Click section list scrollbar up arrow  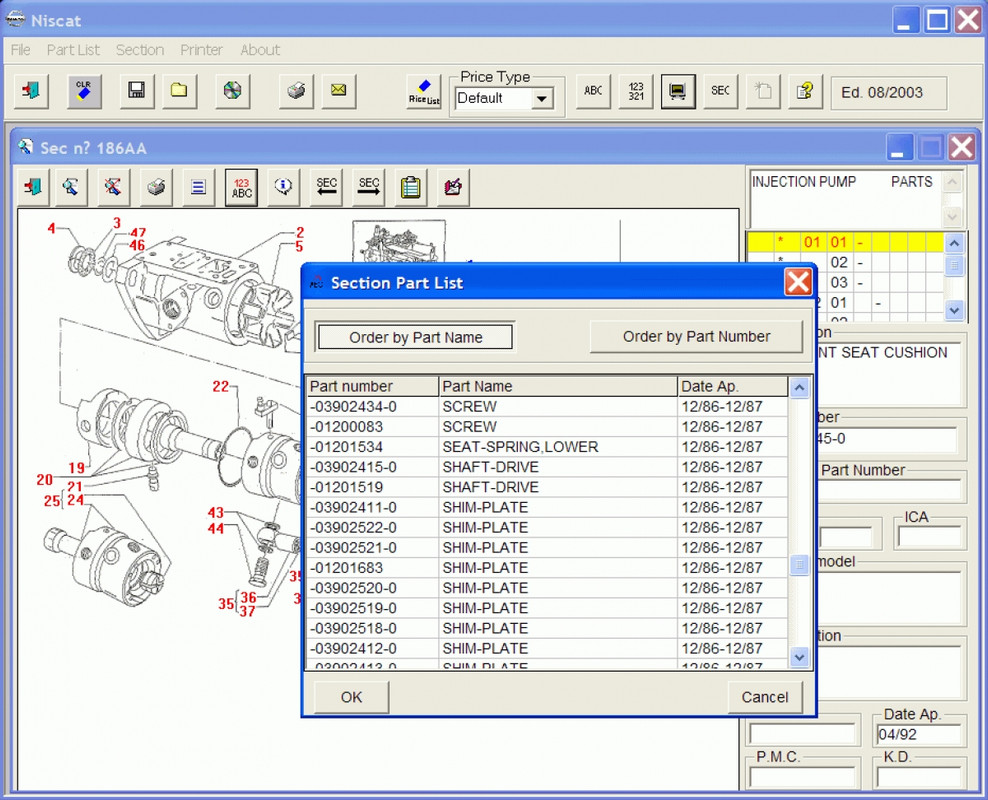tap(954, 243)
